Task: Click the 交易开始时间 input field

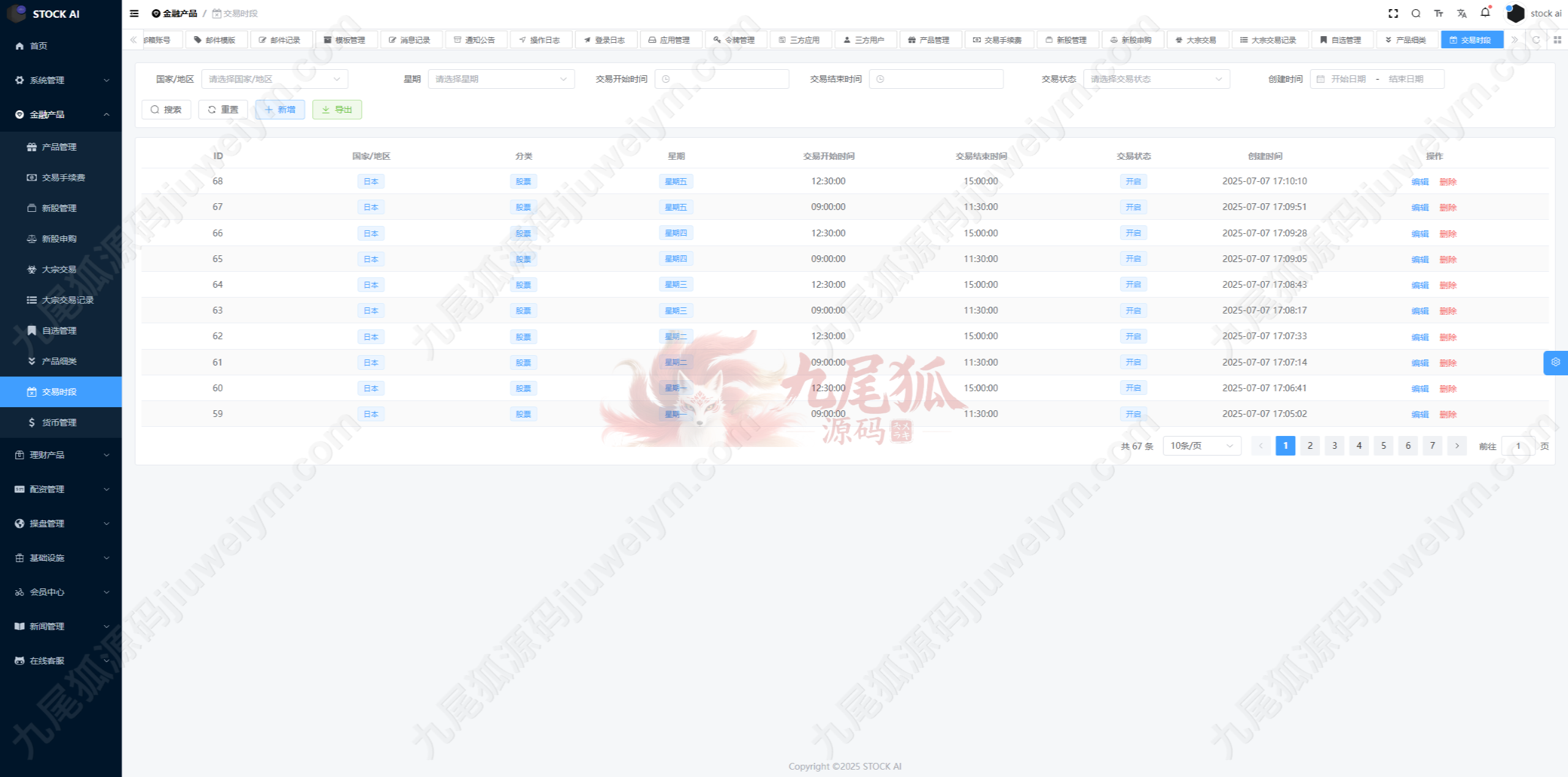Action: coord(722,79)
